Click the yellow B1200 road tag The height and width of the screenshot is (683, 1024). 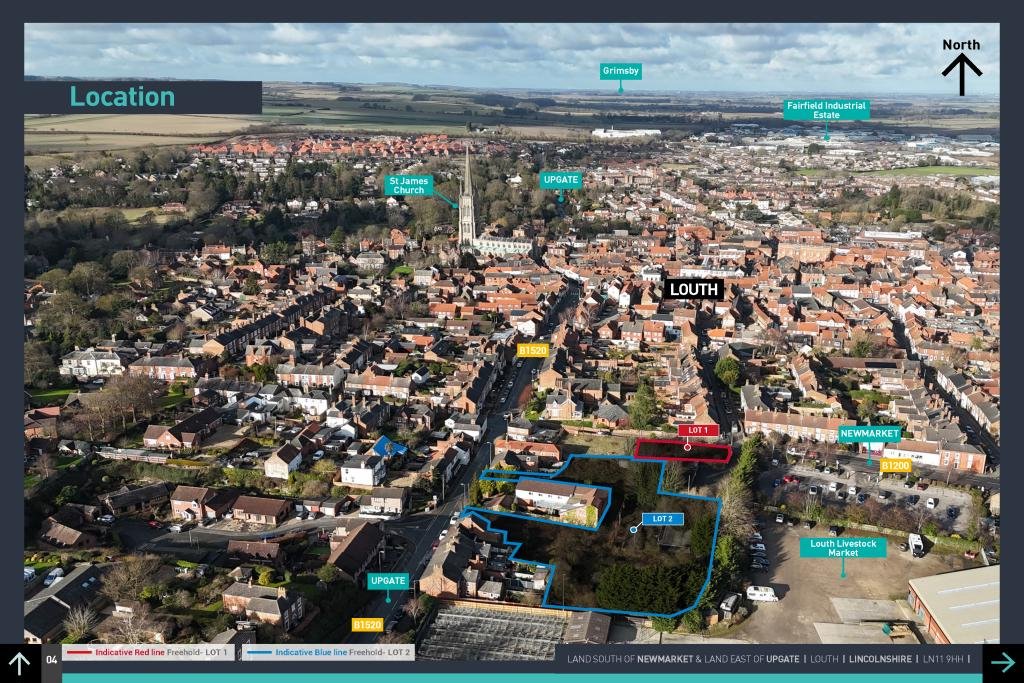pos(895,465)
